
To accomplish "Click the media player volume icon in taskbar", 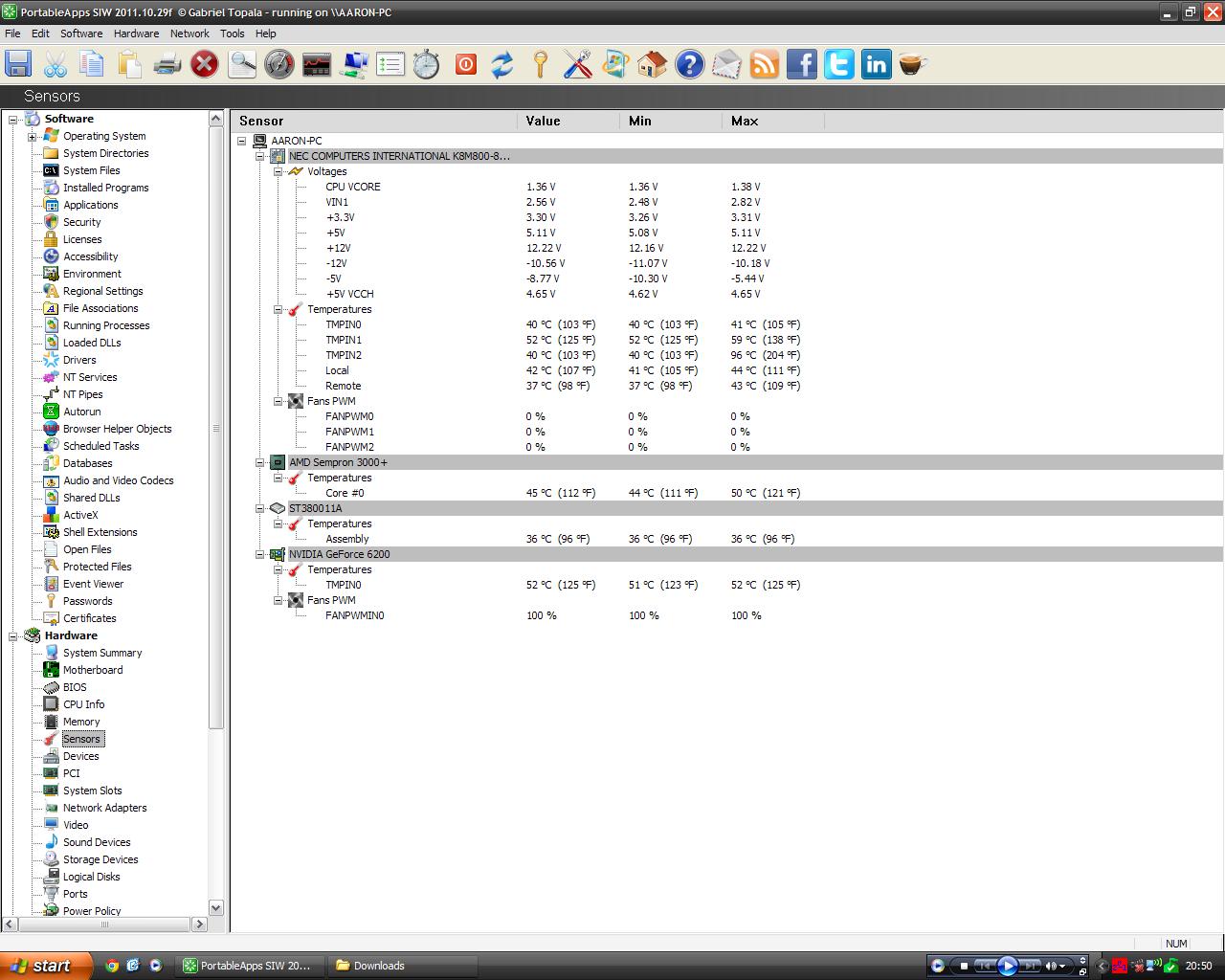I will pyautogui.click(x=1050, y=966).
